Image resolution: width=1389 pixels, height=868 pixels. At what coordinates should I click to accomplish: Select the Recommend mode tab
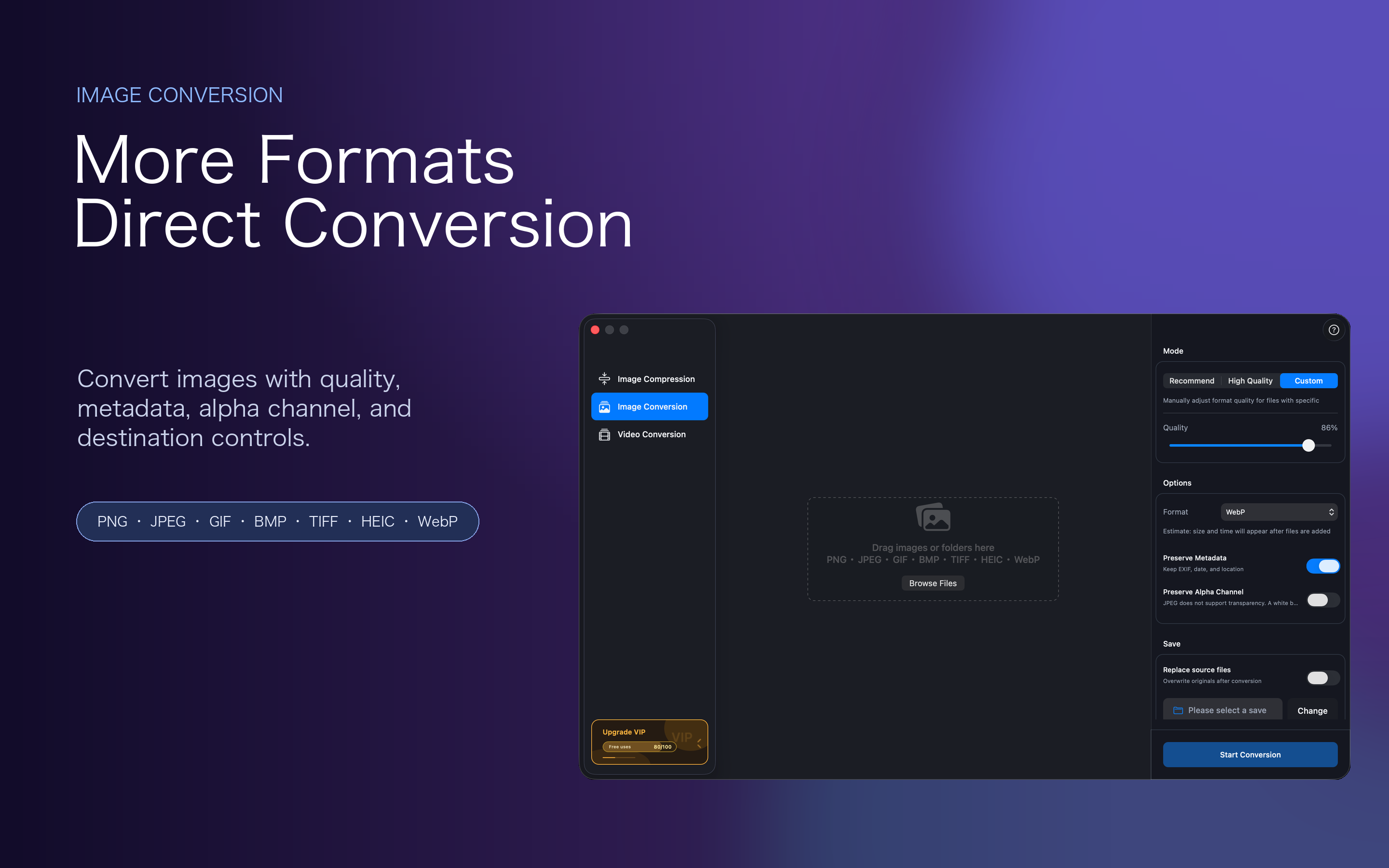click(1192, 380)
